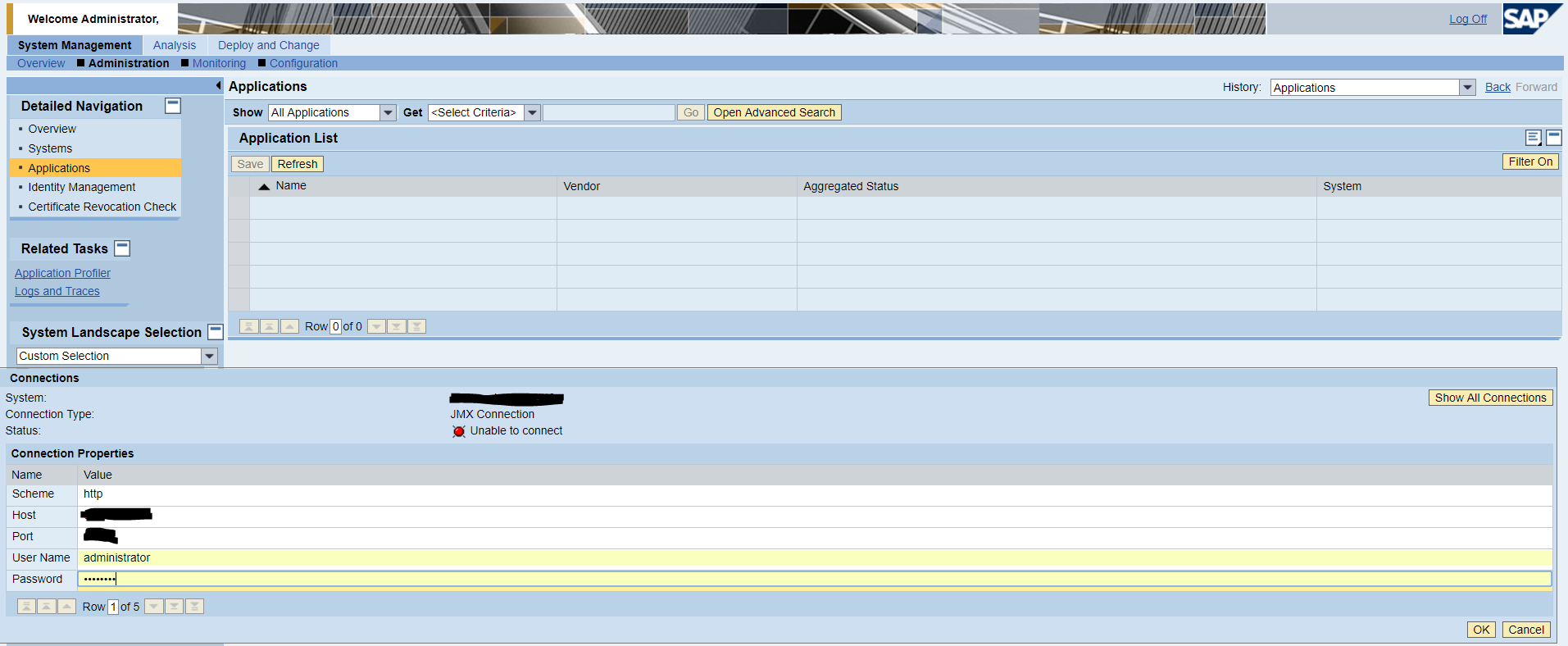
Task: Click Open Advanced Search
Action: click(x=775, y=113)
